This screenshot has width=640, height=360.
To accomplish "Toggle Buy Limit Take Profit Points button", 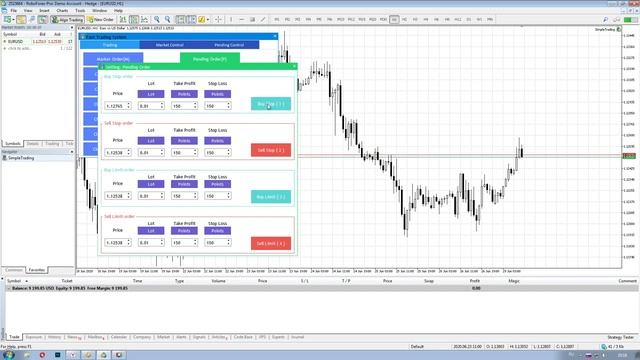I will [x=184, y=184].
